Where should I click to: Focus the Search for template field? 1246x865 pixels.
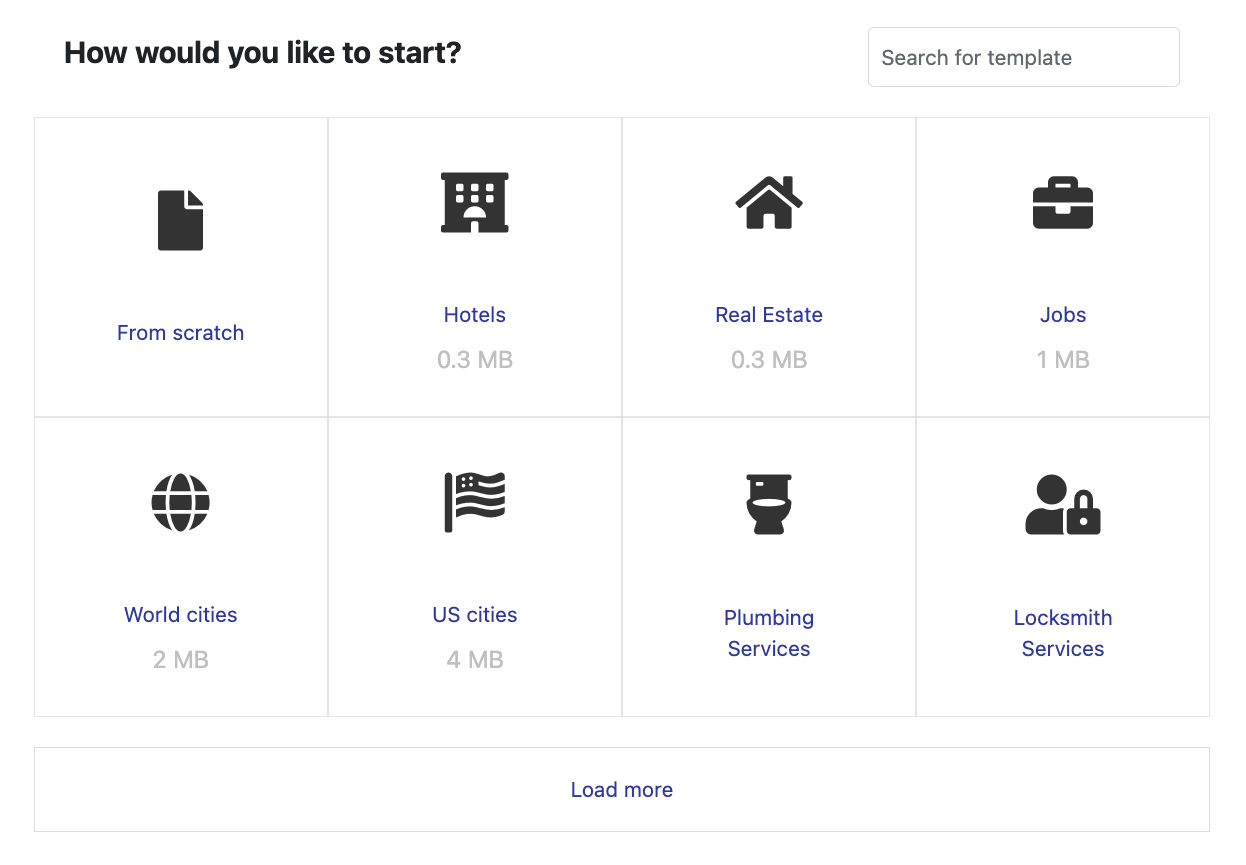pos(1023,57)
